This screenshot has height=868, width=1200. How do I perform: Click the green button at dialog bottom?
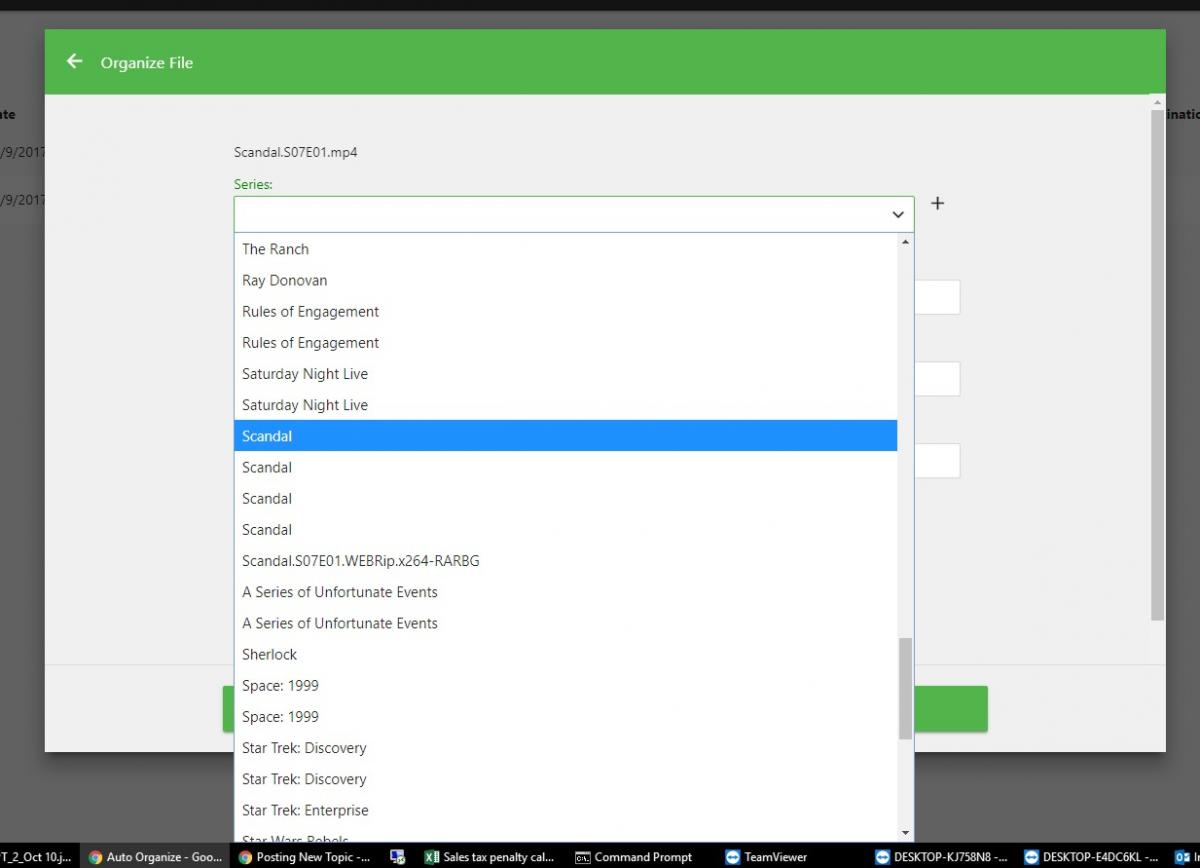(950, 708)
